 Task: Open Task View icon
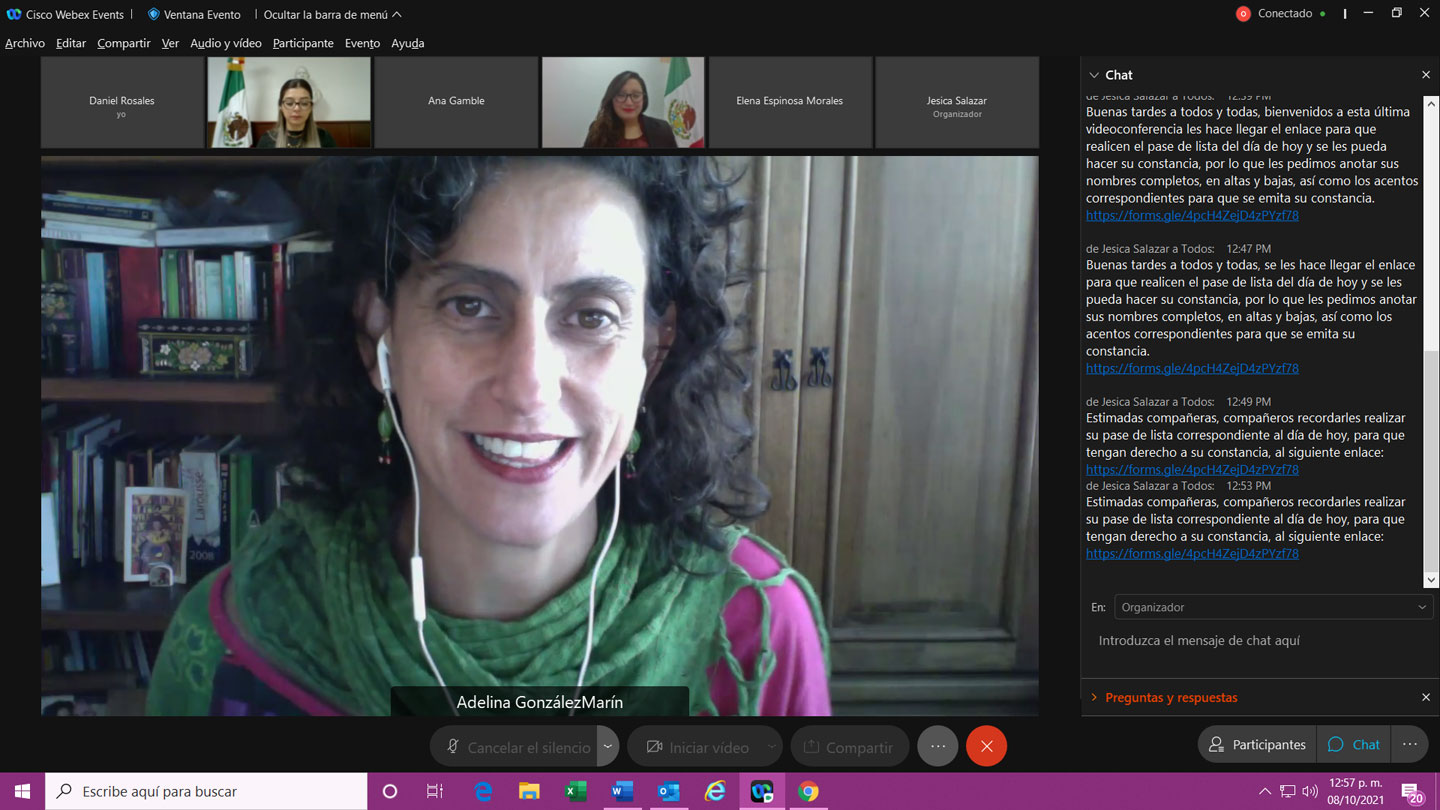(435, 791)
